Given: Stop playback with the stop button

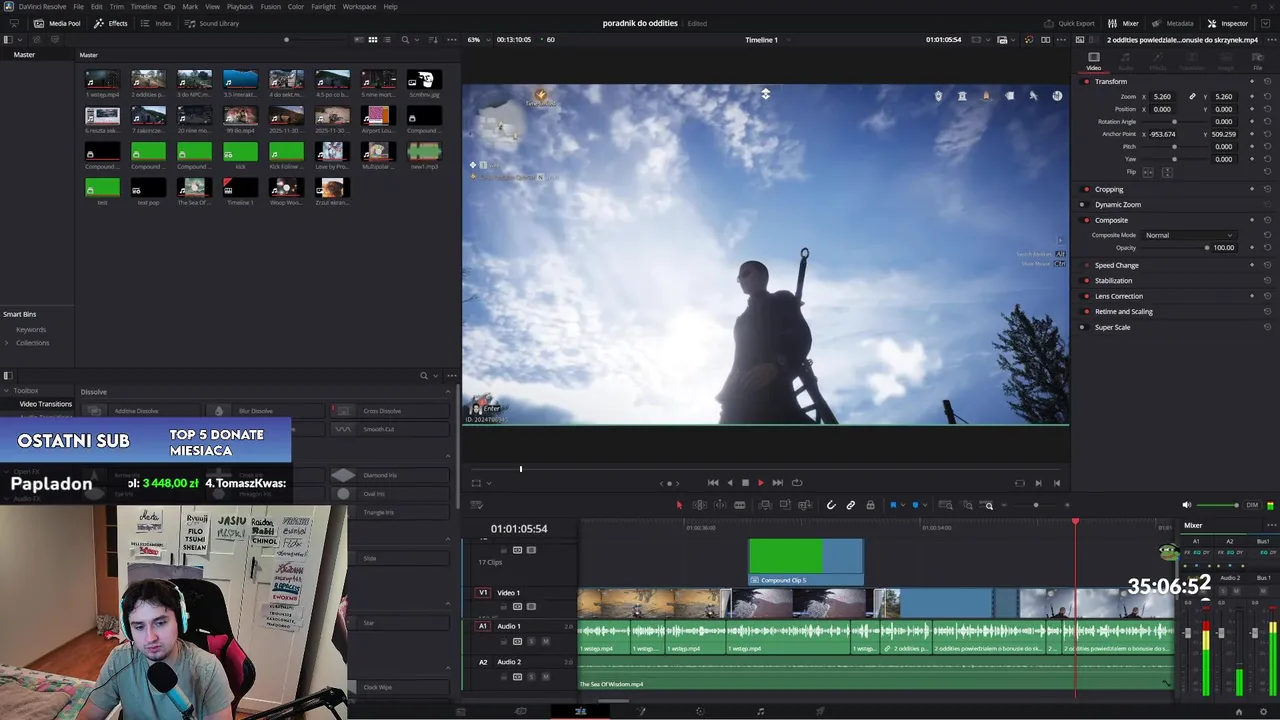Looking at the screenshot, I should (x=745, y=483).
